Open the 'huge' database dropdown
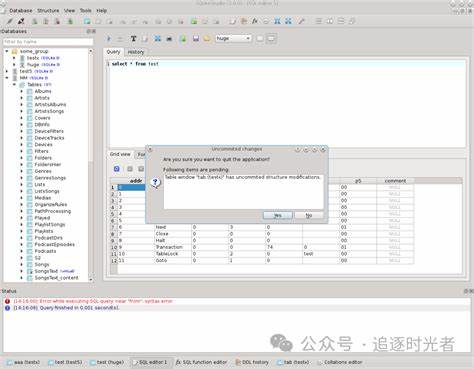Image resolution: width=474 pixels, height=369 pixels. (x=233, y=39)
